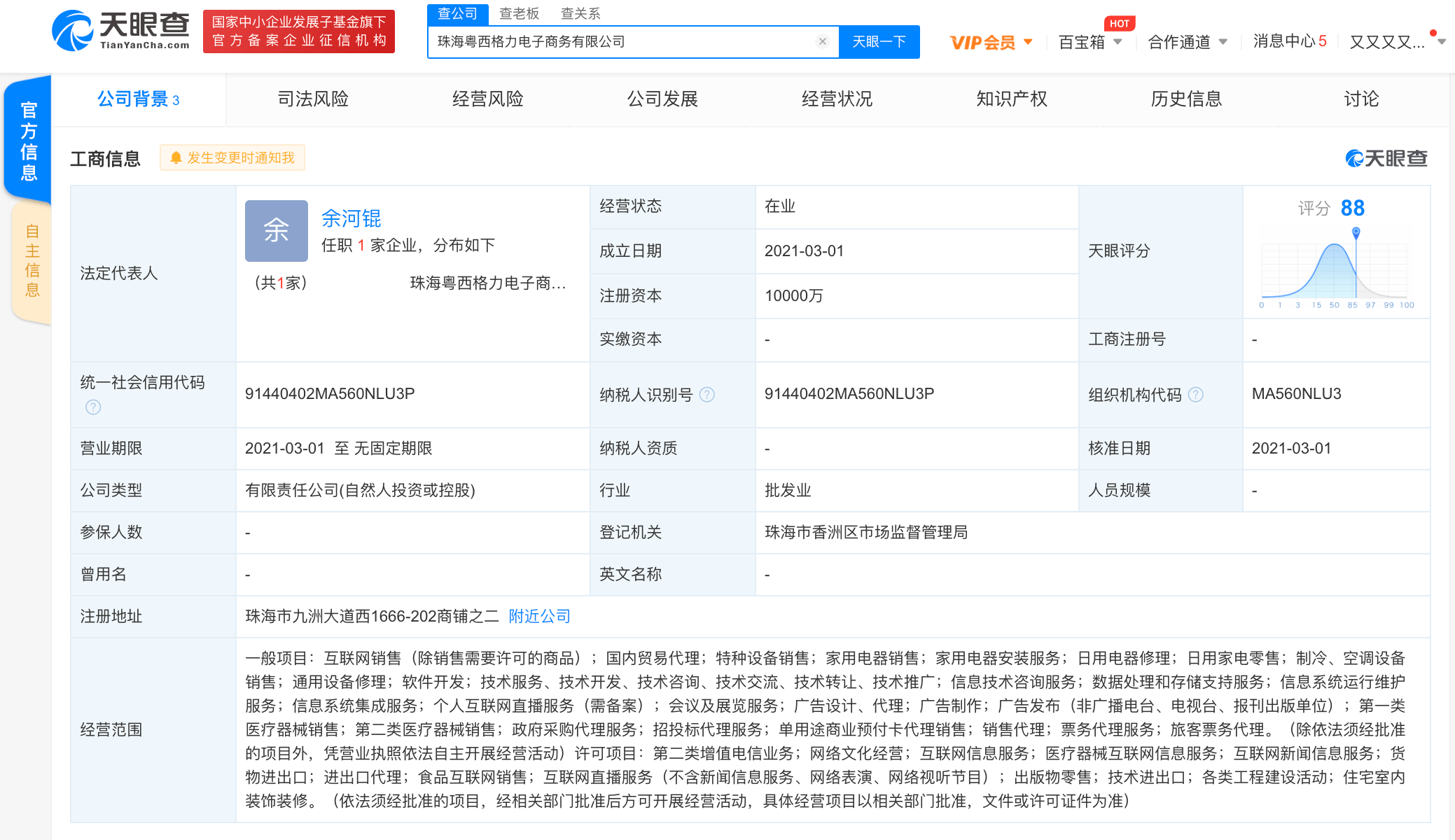Click the 天眼评分 distribution chart
Viewport: 1455px width, 840px height.
pos(1336,269)
